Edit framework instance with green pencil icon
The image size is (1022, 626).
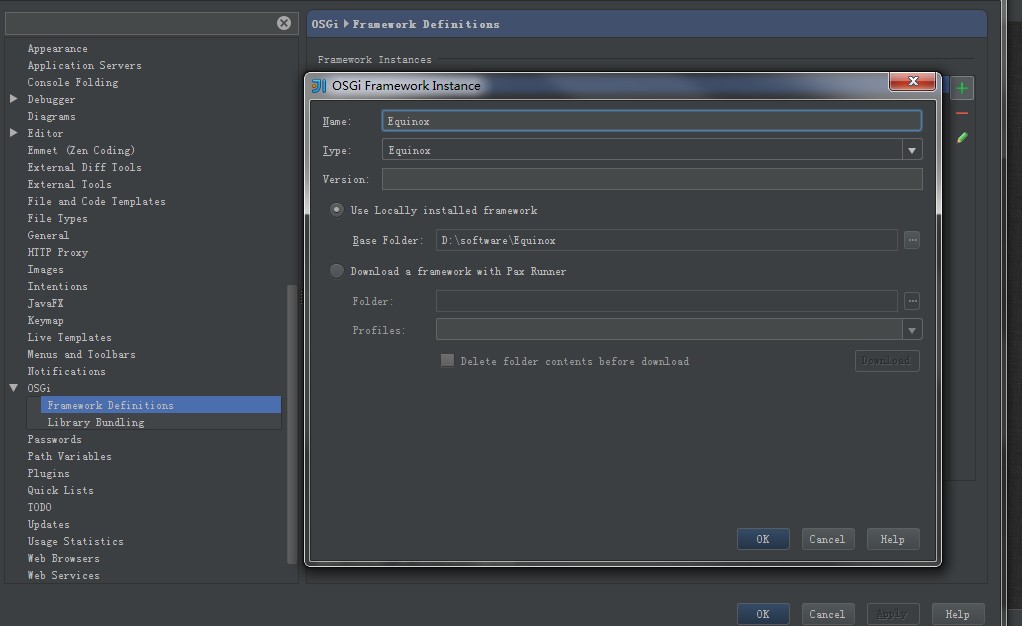click(x=962, y=138)
